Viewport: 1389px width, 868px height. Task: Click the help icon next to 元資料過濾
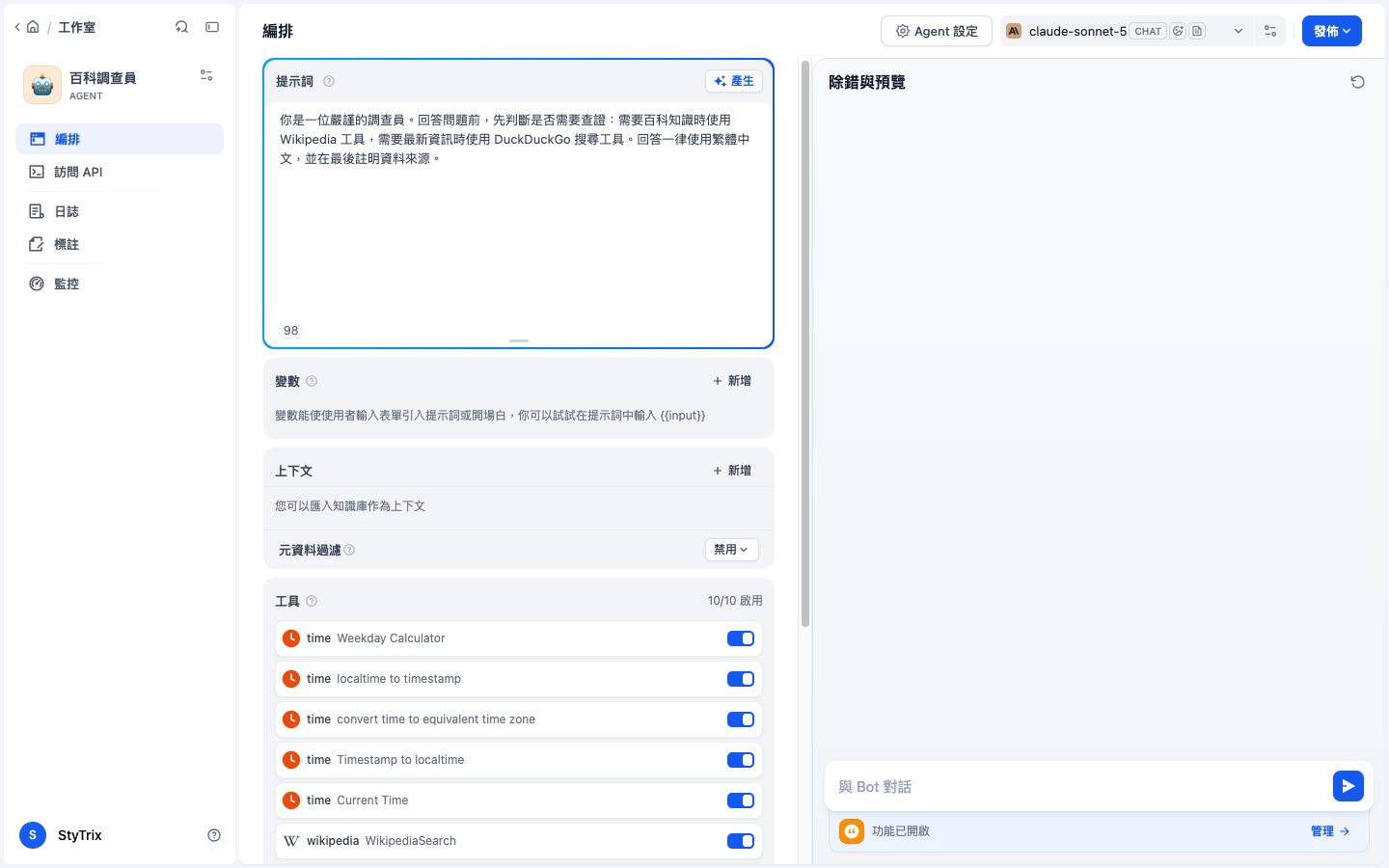(x=349, y=550)
